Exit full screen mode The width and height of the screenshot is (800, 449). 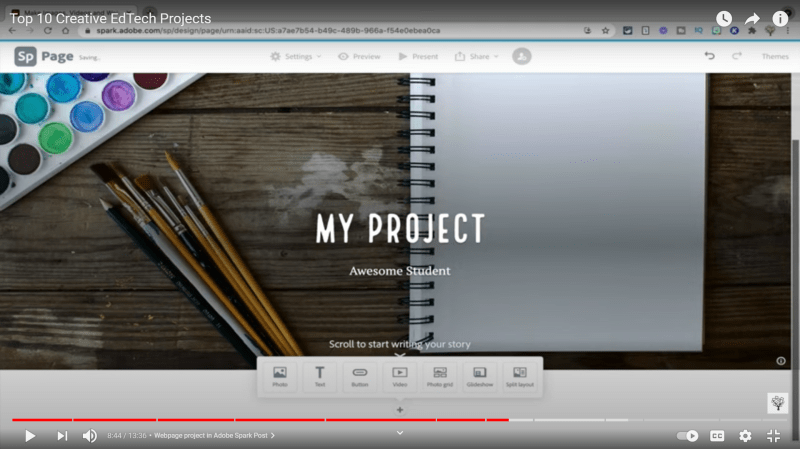(x=773, y=436)
